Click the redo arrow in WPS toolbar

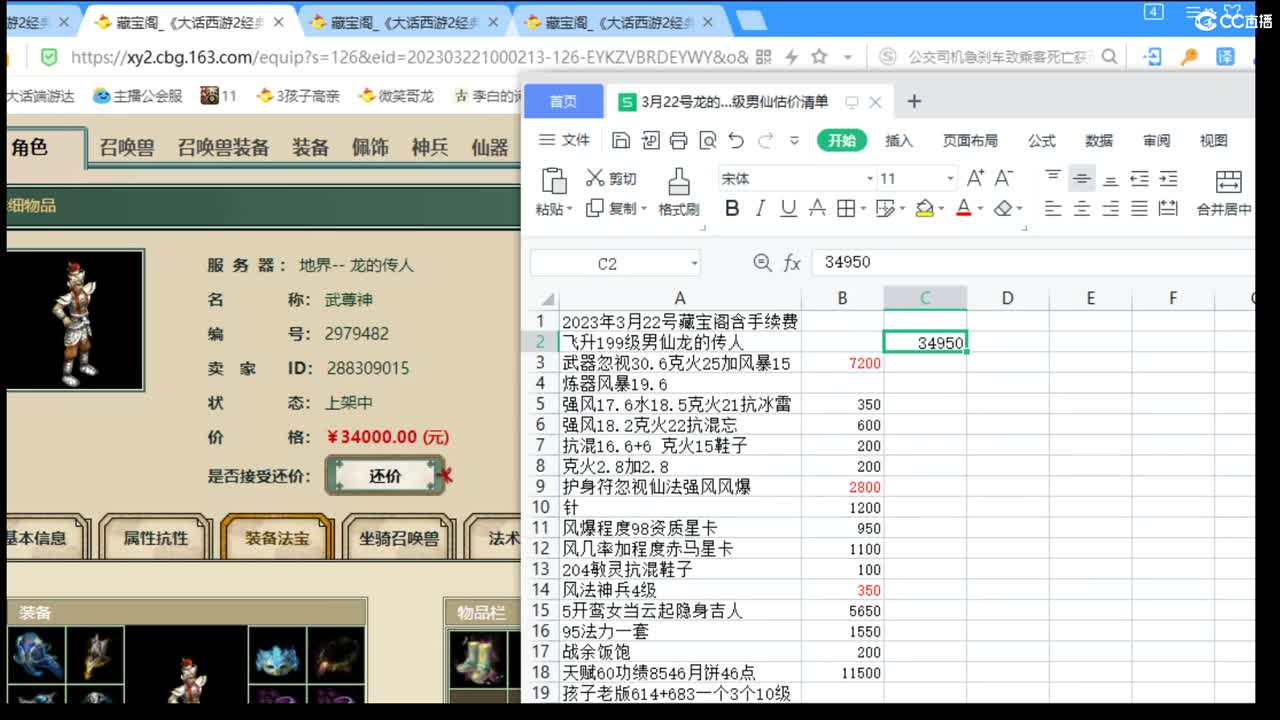click(766, 140)
